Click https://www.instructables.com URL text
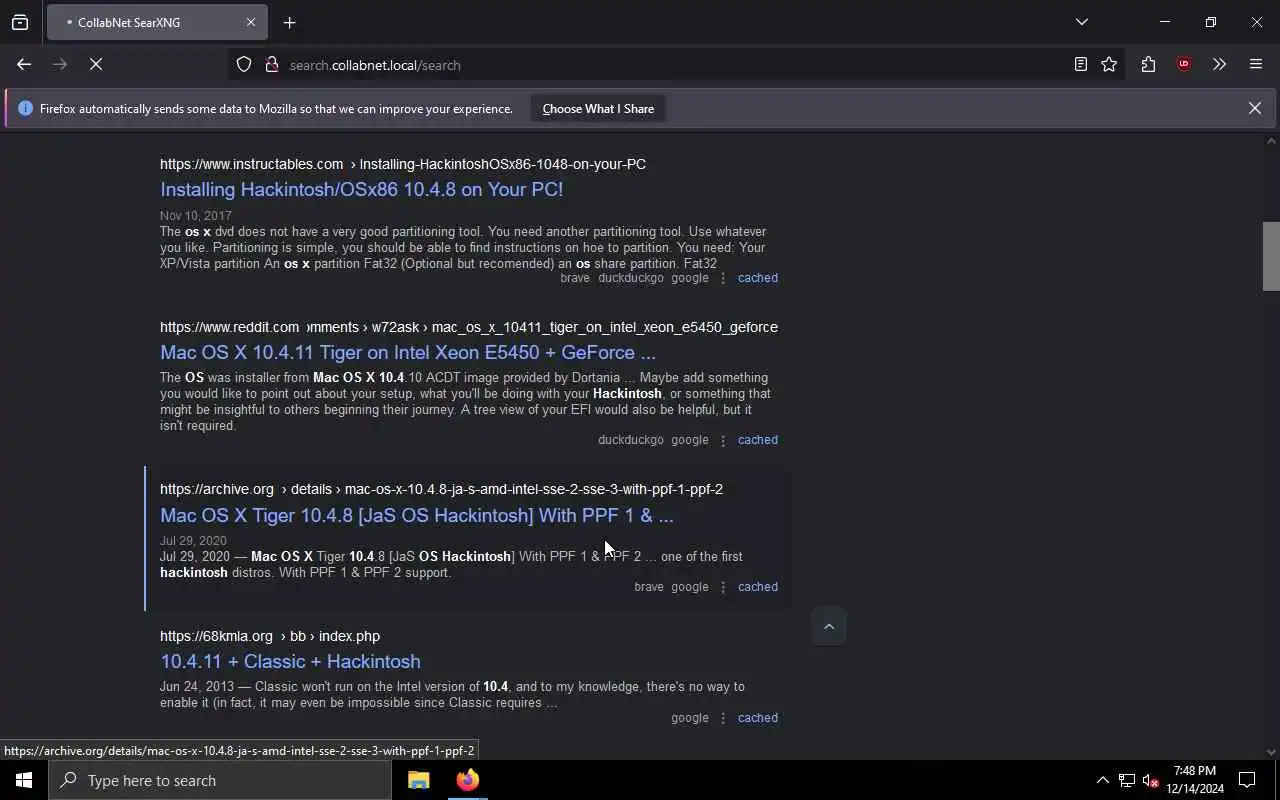The width and height of the screenshot is (1280, 800). [251, 164]
